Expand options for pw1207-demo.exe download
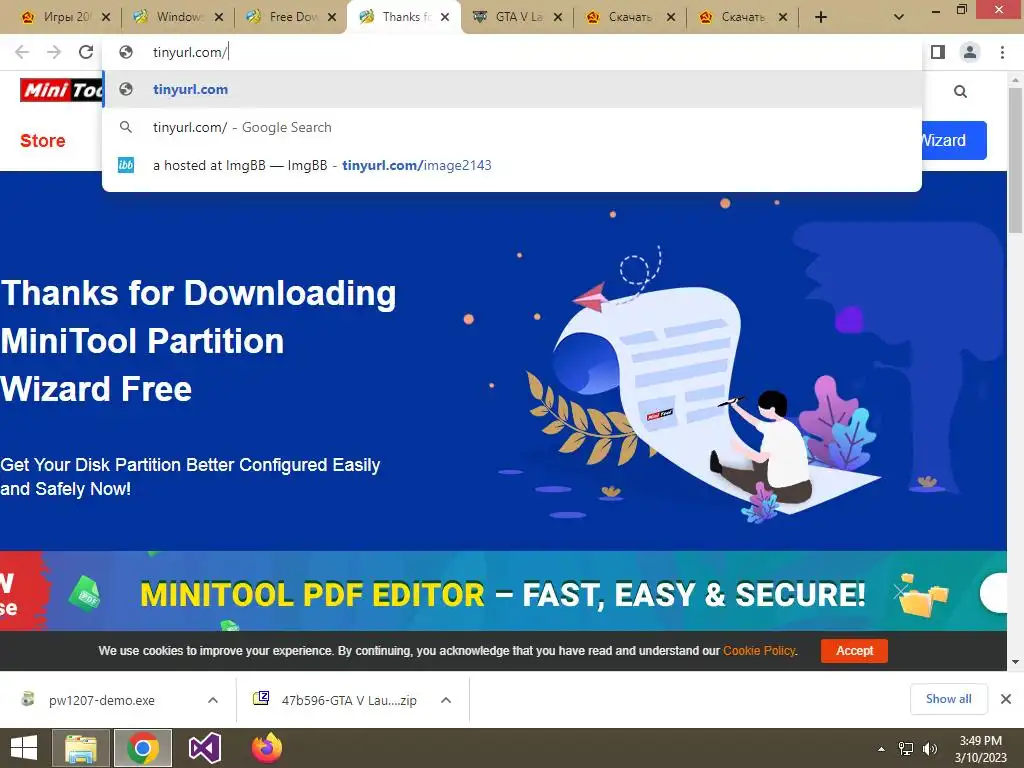This screenshot has width=1024, height=768. point(213,700)
